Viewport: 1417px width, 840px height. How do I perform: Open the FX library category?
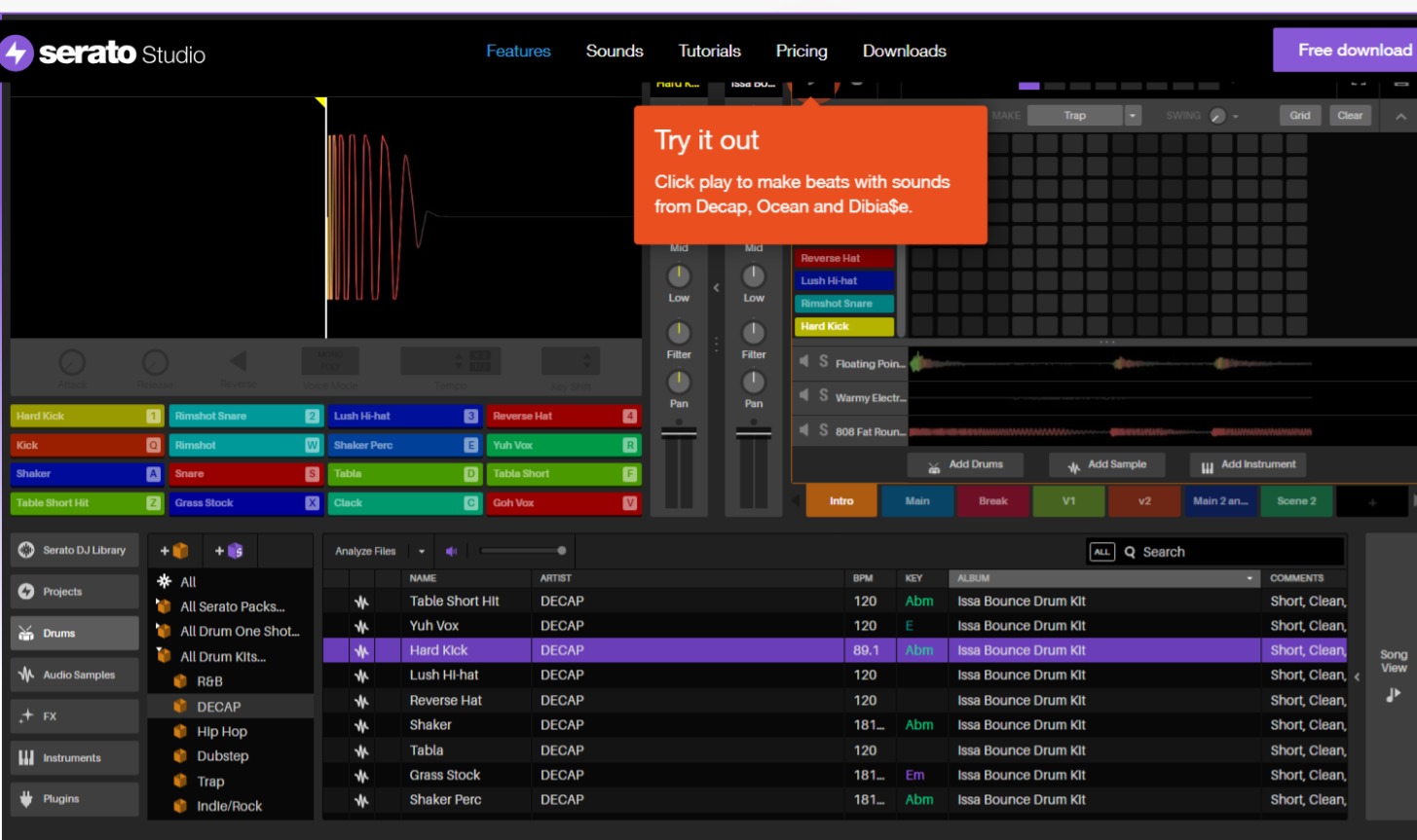click(74, 716)
